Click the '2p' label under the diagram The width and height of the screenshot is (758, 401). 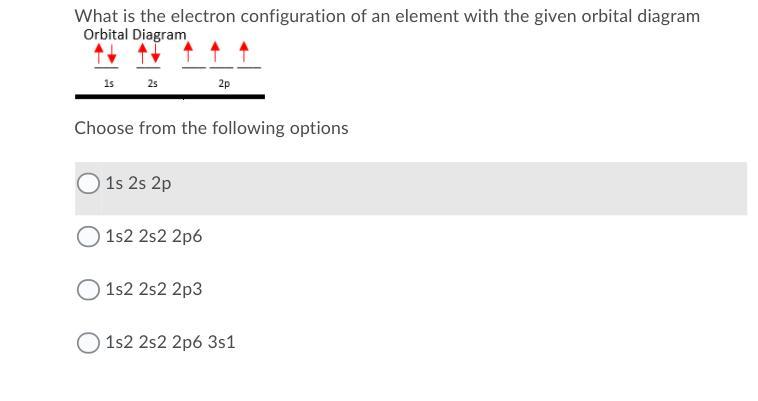tap(223, 84)
